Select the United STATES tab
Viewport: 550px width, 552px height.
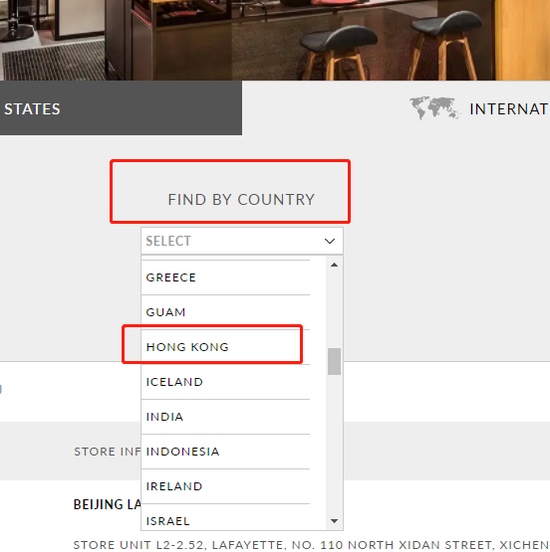(x=121, y=108)
